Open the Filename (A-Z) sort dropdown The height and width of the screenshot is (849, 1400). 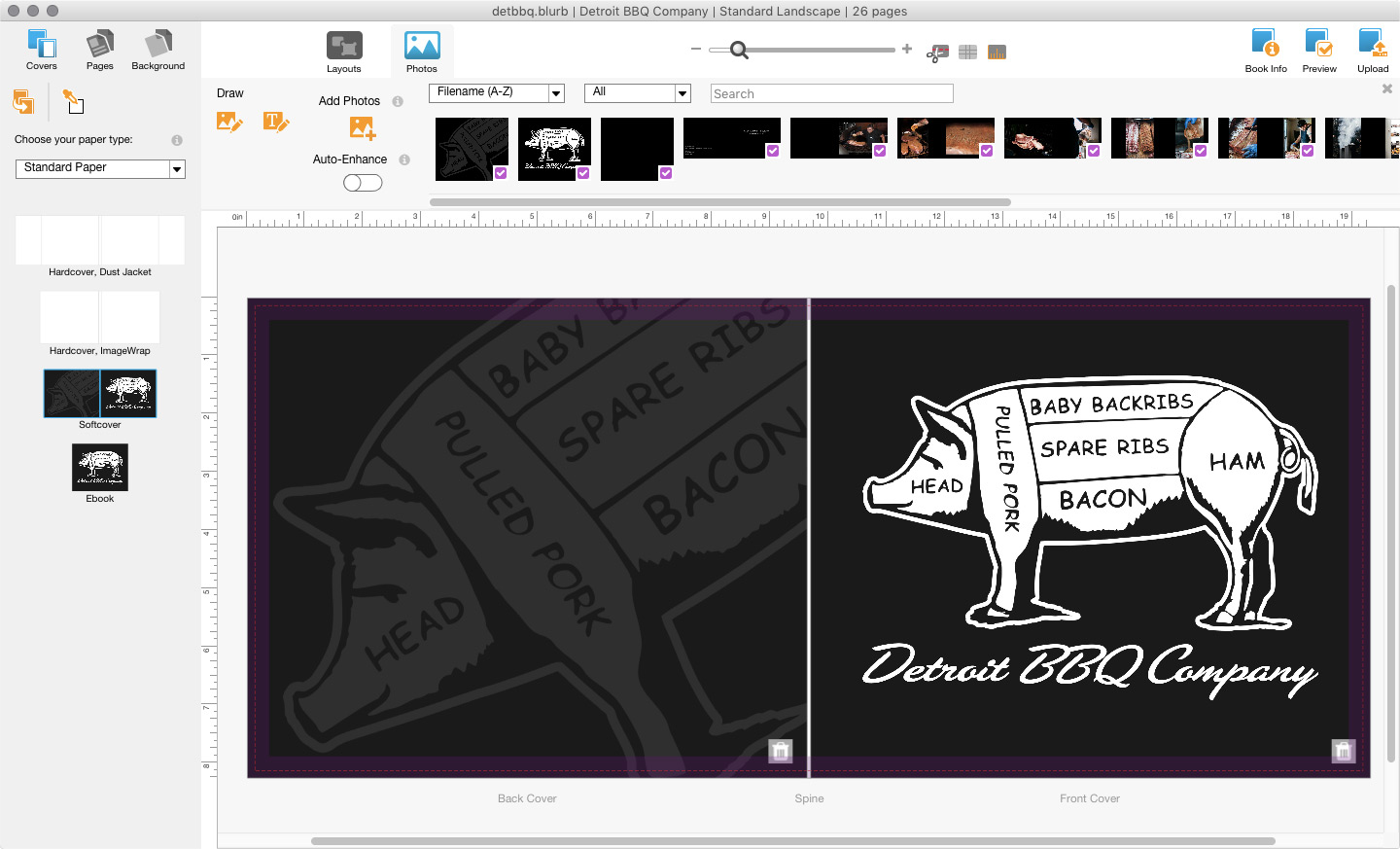[x=496, y=92]
